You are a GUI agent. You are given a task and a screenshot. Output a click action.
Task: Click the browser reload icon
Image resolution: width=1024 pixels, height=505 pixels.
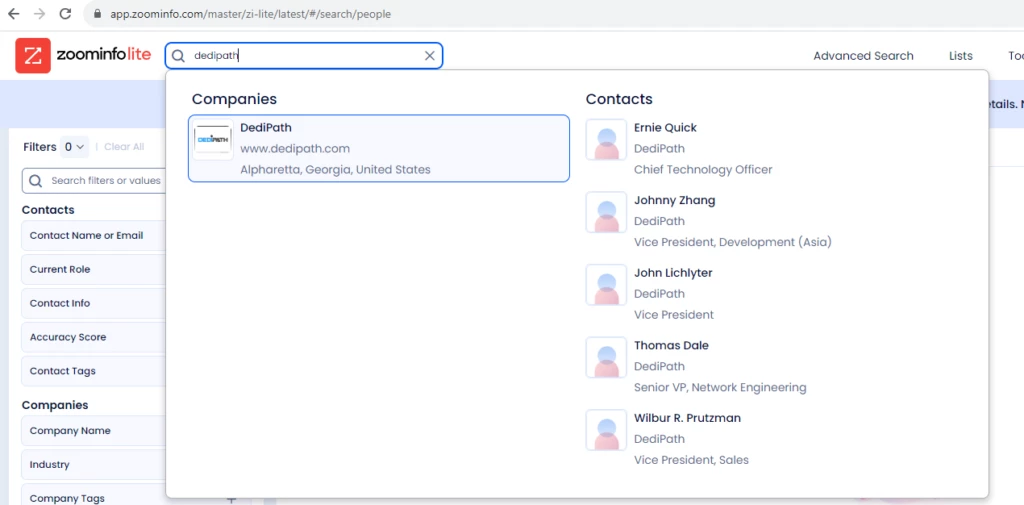65,14
